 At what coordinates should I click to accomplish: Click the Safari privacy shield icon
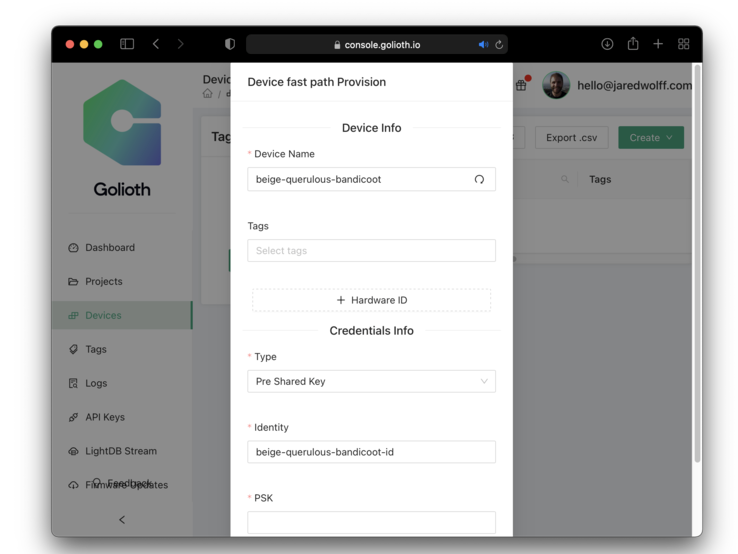pos(230,44)
